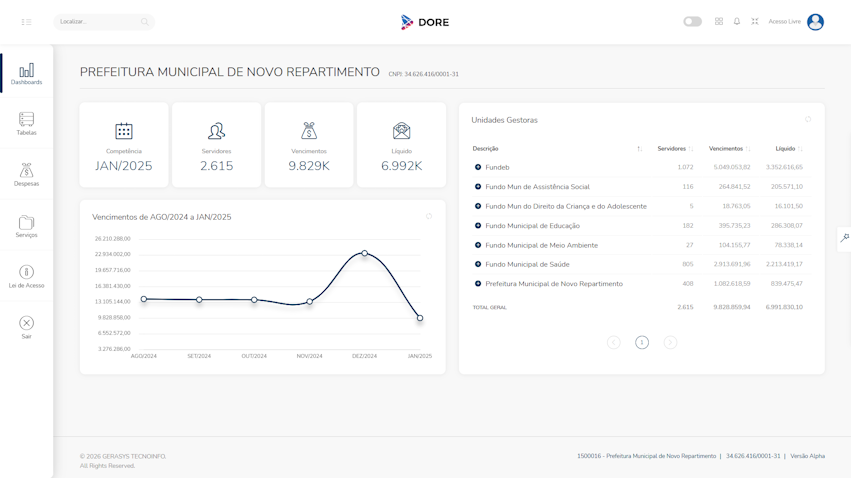The width and height of the screenshot is (851, 478).
Task: Toggle the dark mode switch
Action: (x=693, y=22)
